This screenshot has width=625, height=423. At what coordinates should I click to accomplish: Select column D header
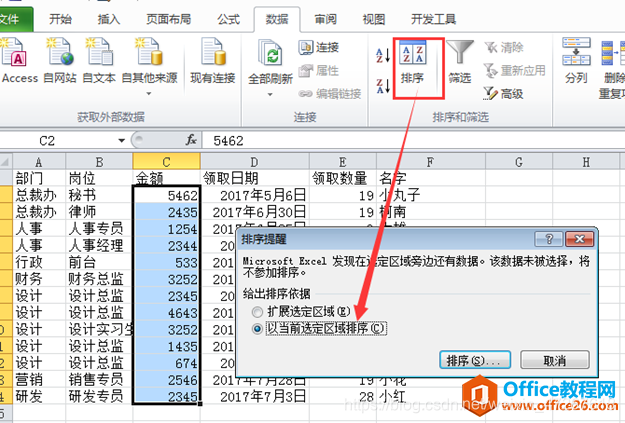click(x=254, y=162)
